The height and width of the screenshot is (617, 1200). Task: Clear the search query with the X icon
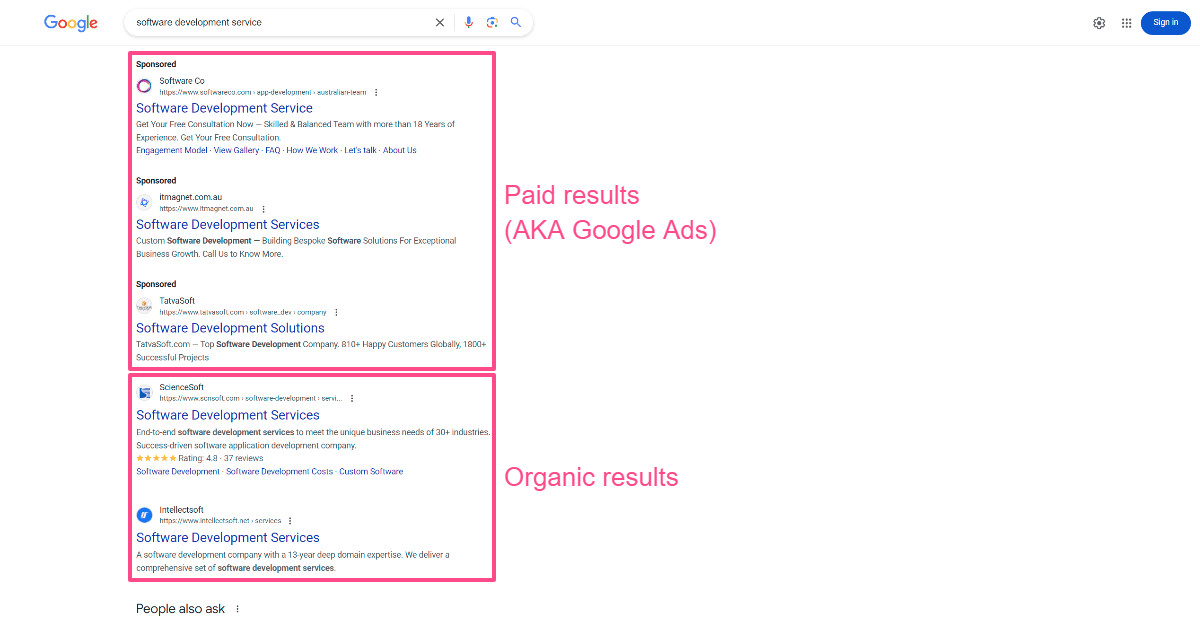(439, 22)
